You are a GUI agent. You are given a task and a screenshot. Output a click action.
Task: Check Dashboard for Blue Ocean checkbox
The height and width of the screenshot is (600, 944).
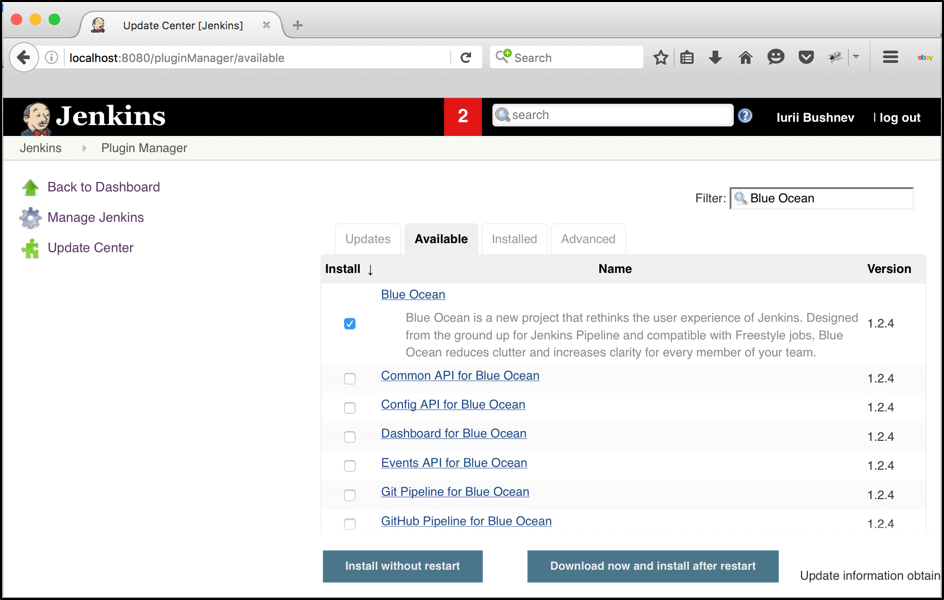[x=350, y=437]
